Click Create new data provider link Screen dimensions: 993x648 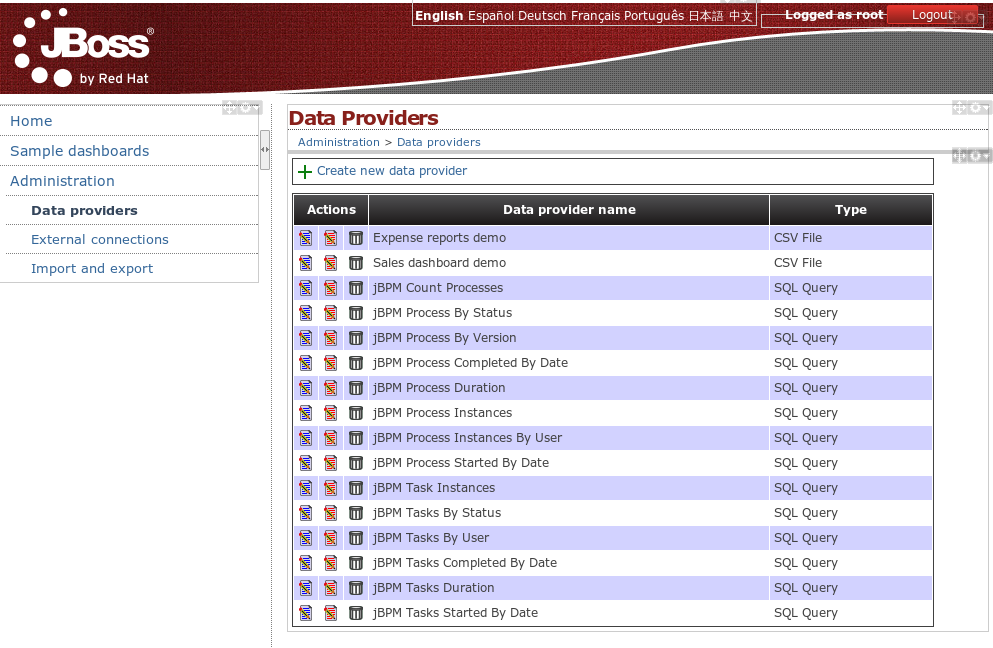click(392, 171)
